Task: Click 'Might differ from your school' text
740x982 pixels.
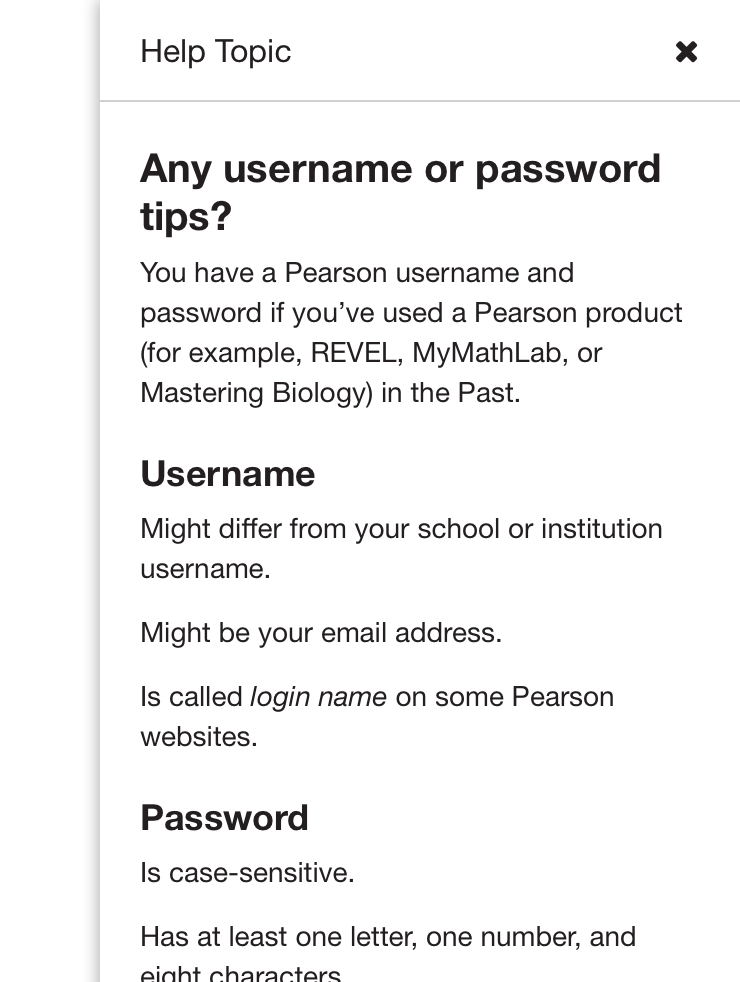Action: pos(320,529)
